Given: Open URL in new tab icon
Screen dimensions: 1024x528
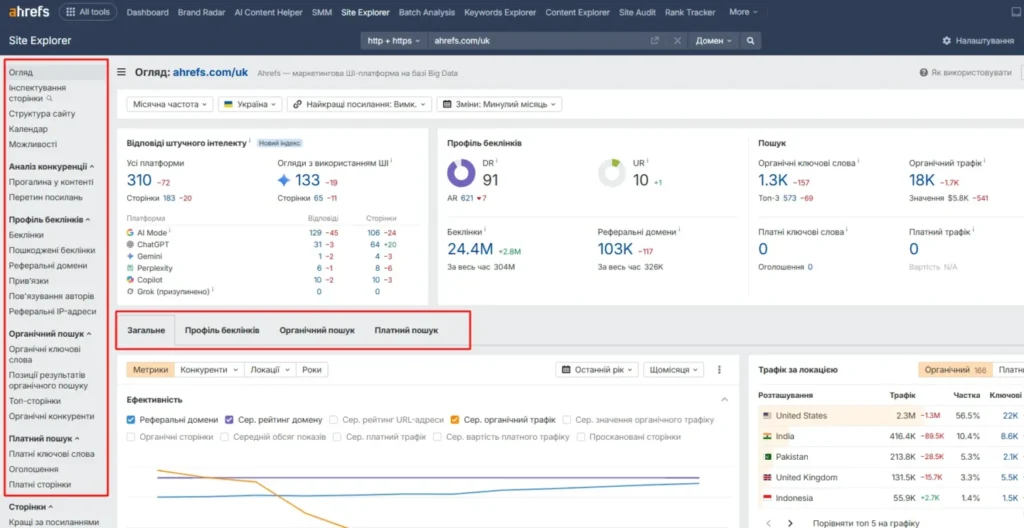Looking at the screenshot, I should click(x=654, y=41).
